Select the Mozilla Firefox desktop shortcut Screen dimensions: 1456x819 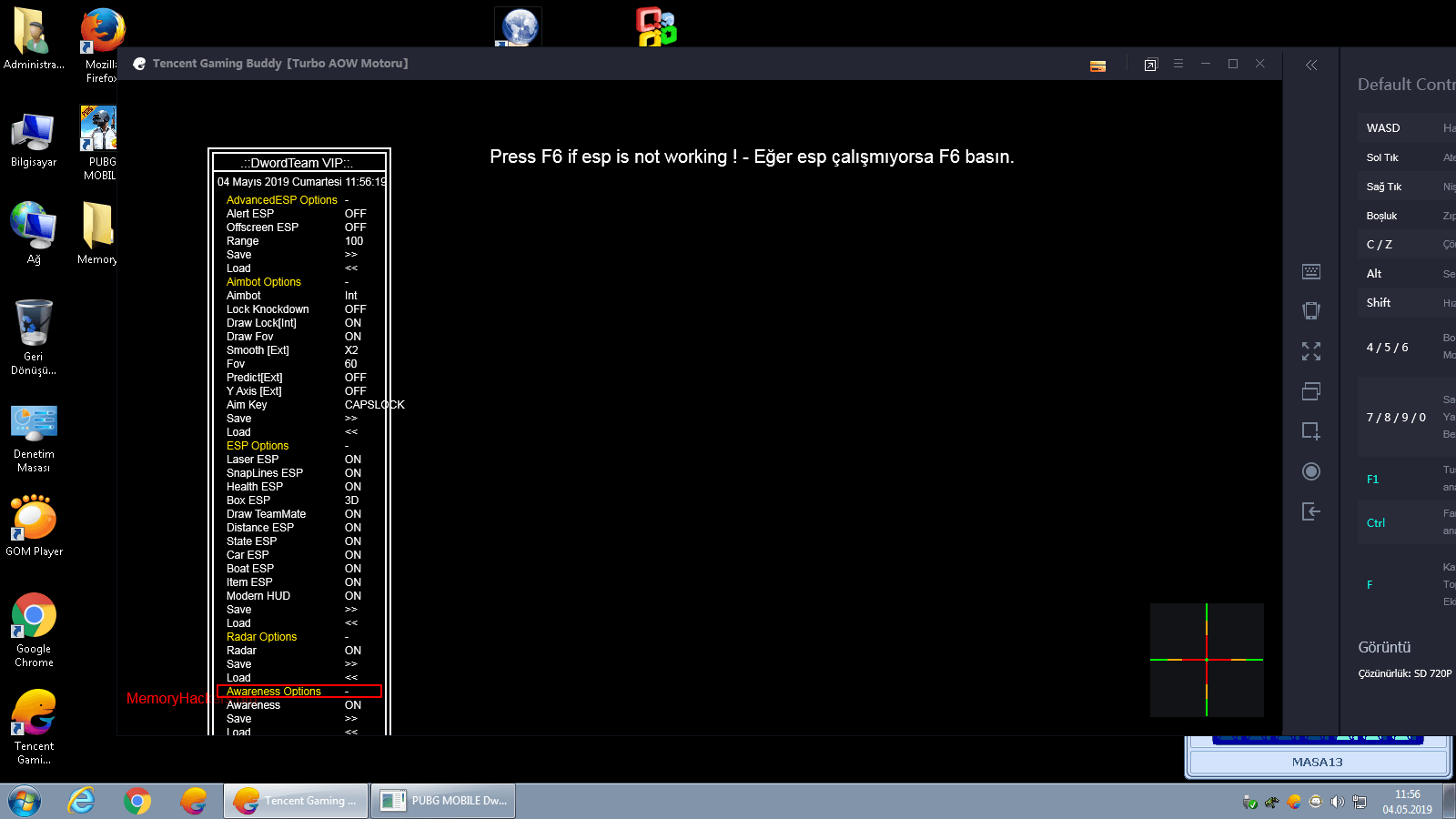tap(100, 45)
